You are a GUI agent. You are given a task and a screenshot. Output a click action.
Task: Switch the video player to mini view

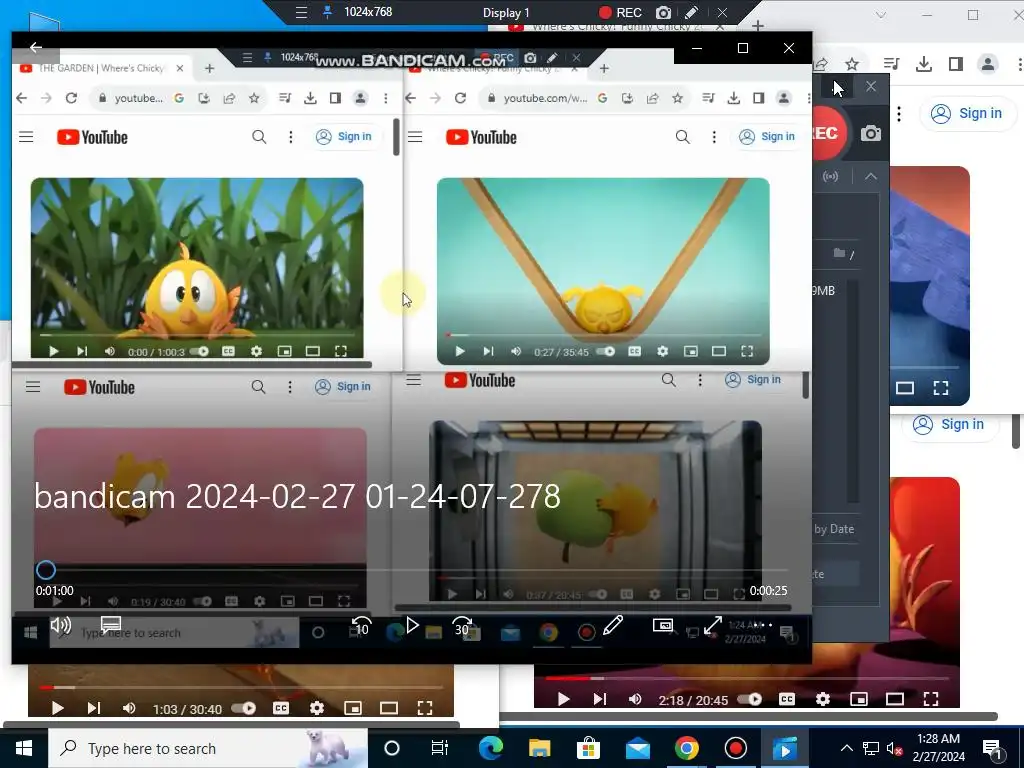click(x=663, y=625)
